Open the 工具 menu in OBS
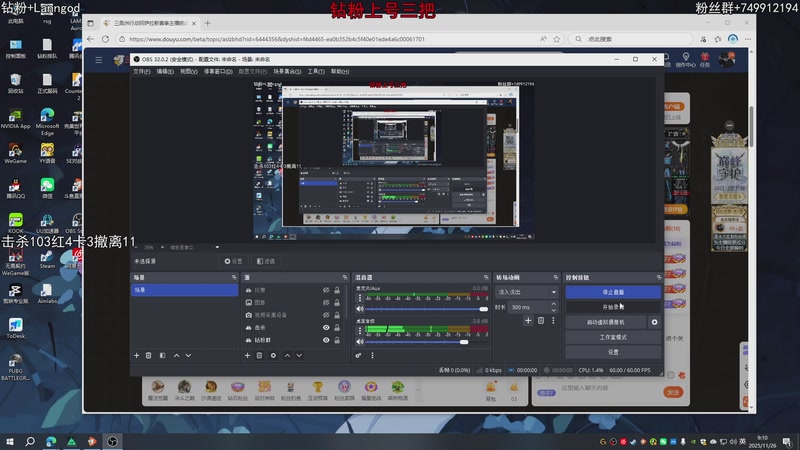 point(316,71)
